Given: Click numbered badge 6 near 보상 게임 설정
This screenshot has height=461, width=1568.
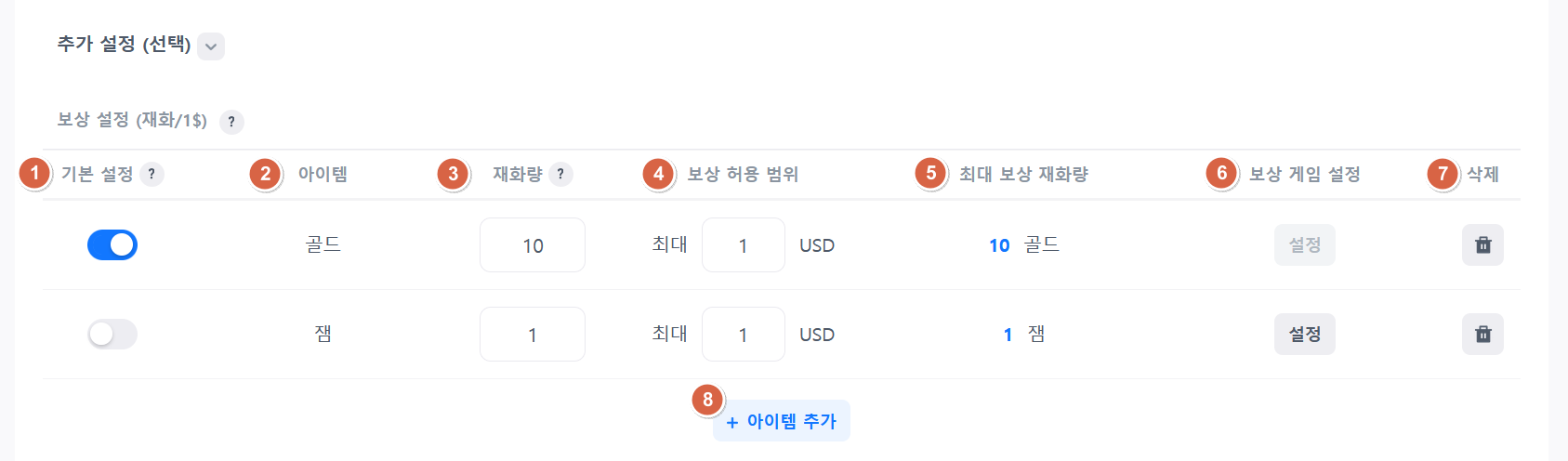Looking at the screenshot, I should [1221, 173].
